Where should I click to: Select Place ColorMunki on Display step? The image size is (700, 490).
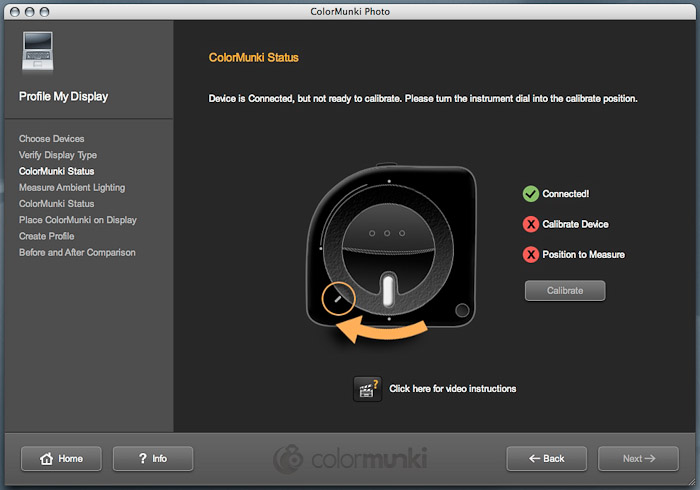(x=78, y=220)
